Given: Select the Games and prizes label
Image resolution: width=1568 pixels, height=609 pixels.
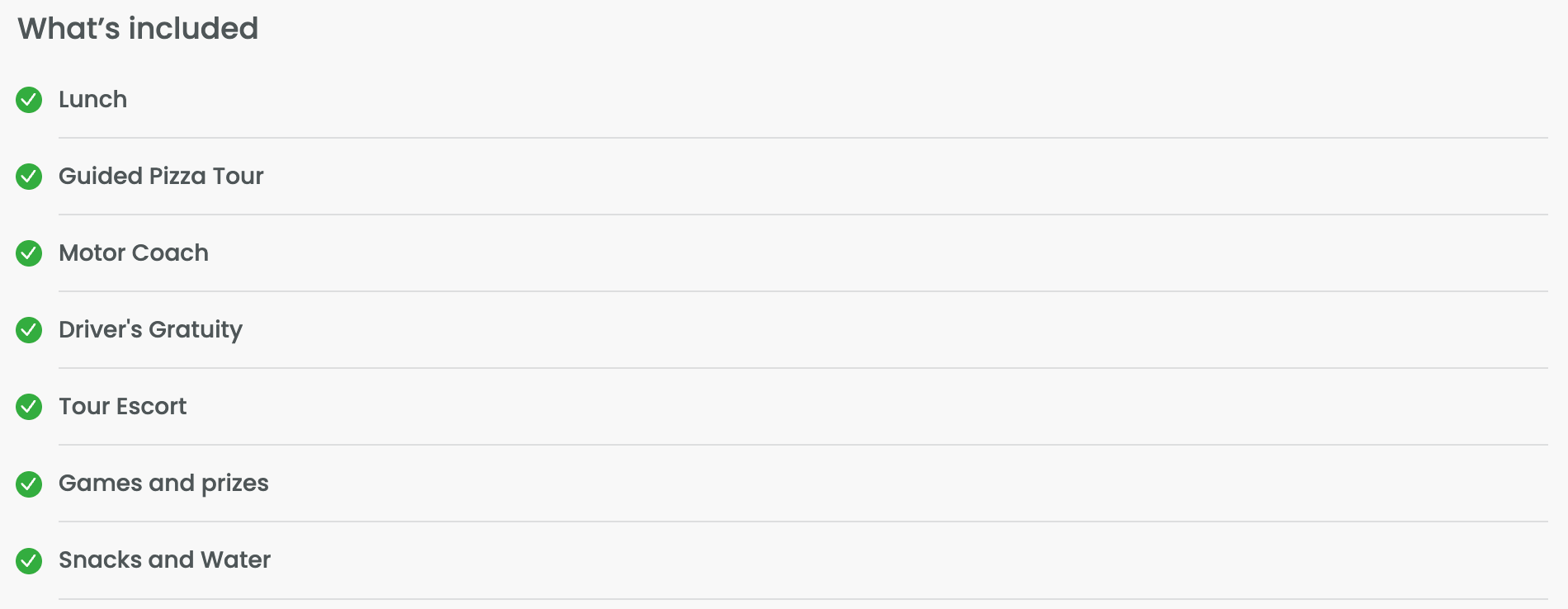Looking at the screenshot, I should (x=163, y=484).
